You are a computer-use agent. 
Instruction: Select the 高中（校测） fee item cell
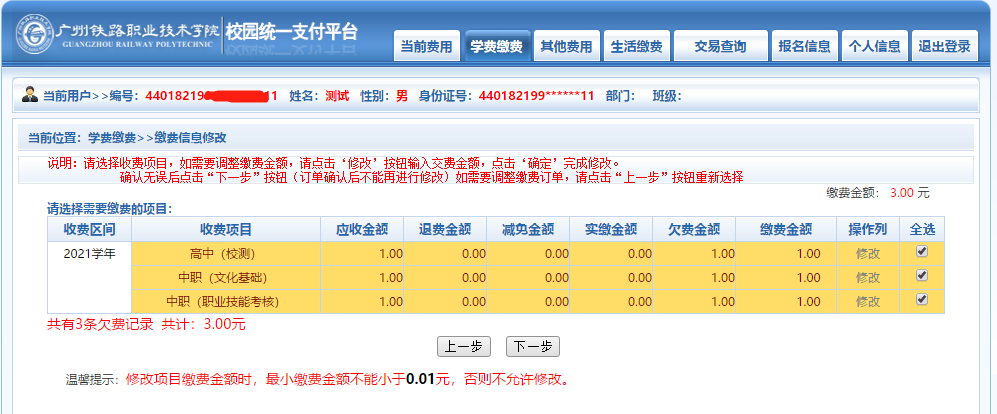click(226, 253)
